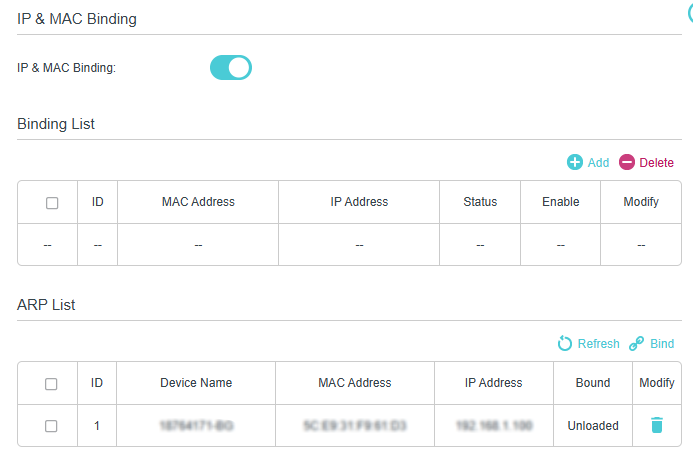
Task: Click the Enable column header
Action: pyautogui.click(x=560, y=202)
